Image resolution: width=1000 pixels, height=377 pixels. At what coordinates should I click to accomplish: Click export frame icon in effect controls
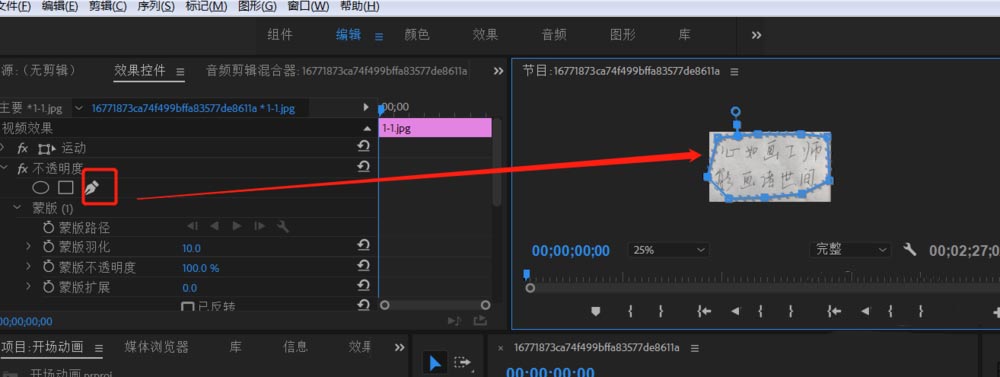click(480, 320)
